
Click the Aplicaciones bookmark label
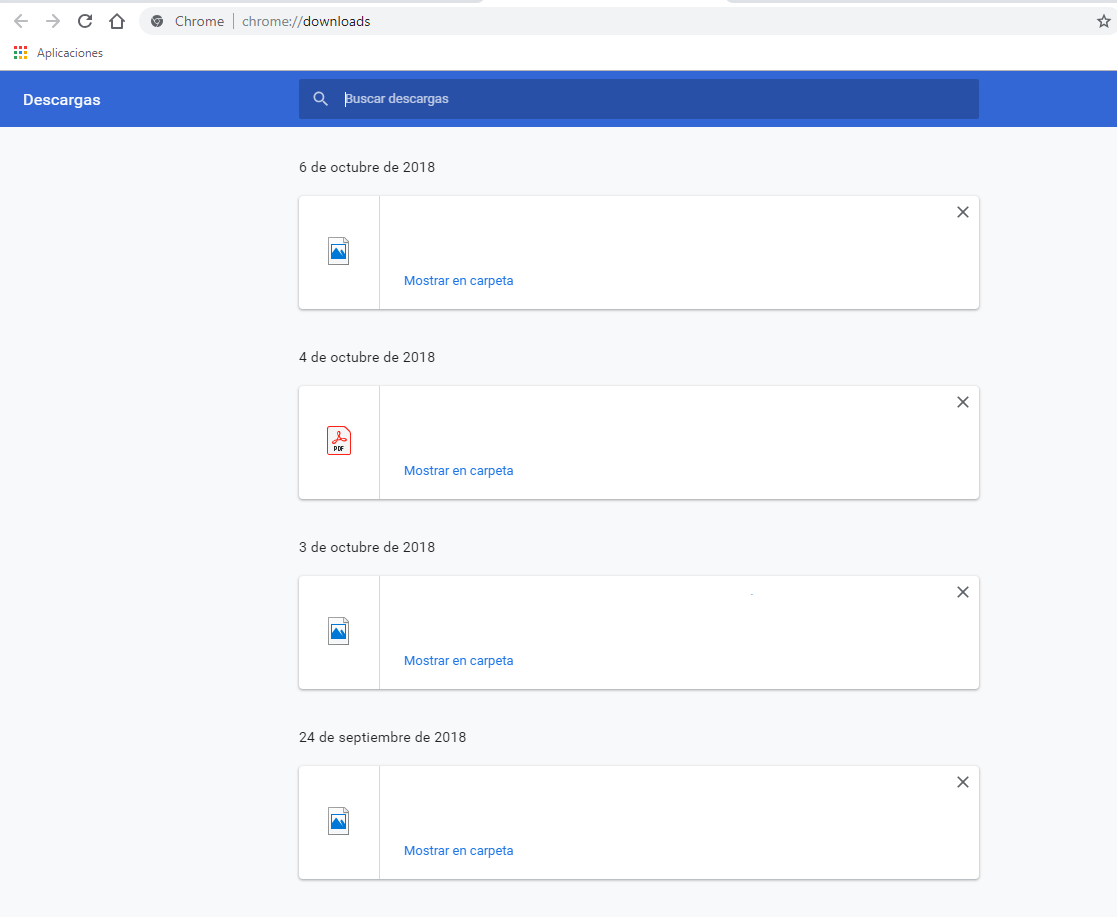70,53
